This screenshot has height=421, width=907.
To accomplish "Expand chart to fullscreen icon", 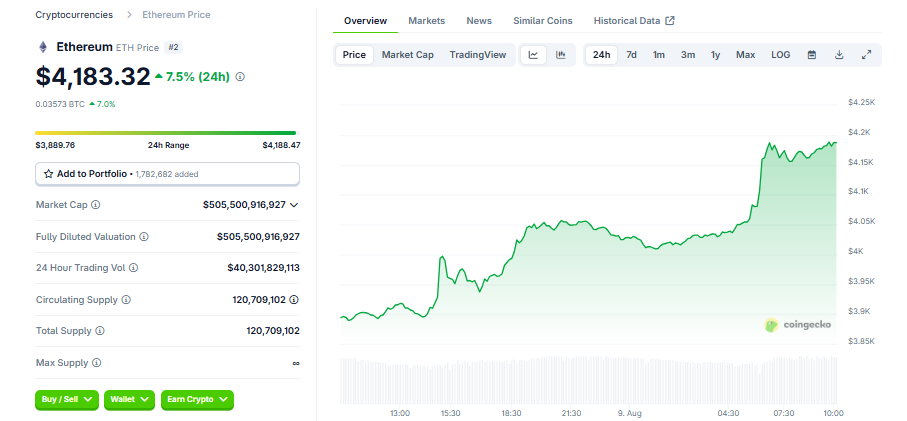I will (x=867, y=55).
